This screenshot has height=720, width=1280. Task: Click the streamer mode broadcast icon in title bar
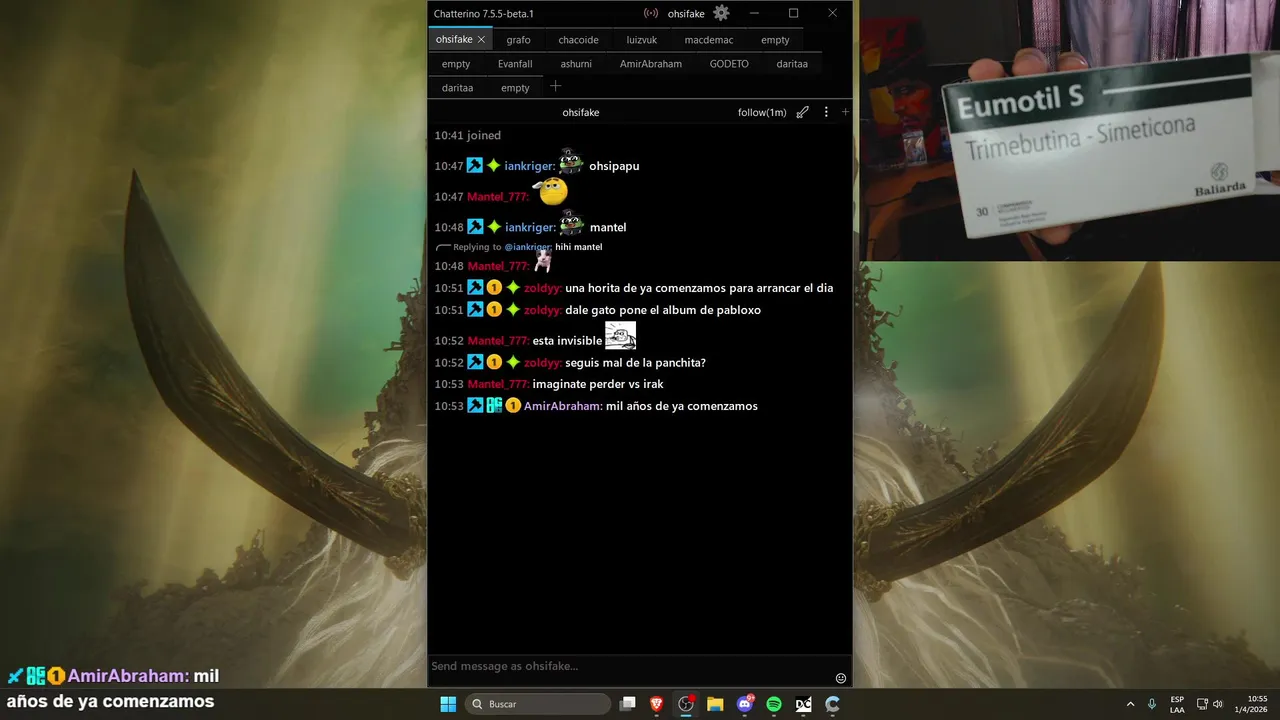point(651,13)
